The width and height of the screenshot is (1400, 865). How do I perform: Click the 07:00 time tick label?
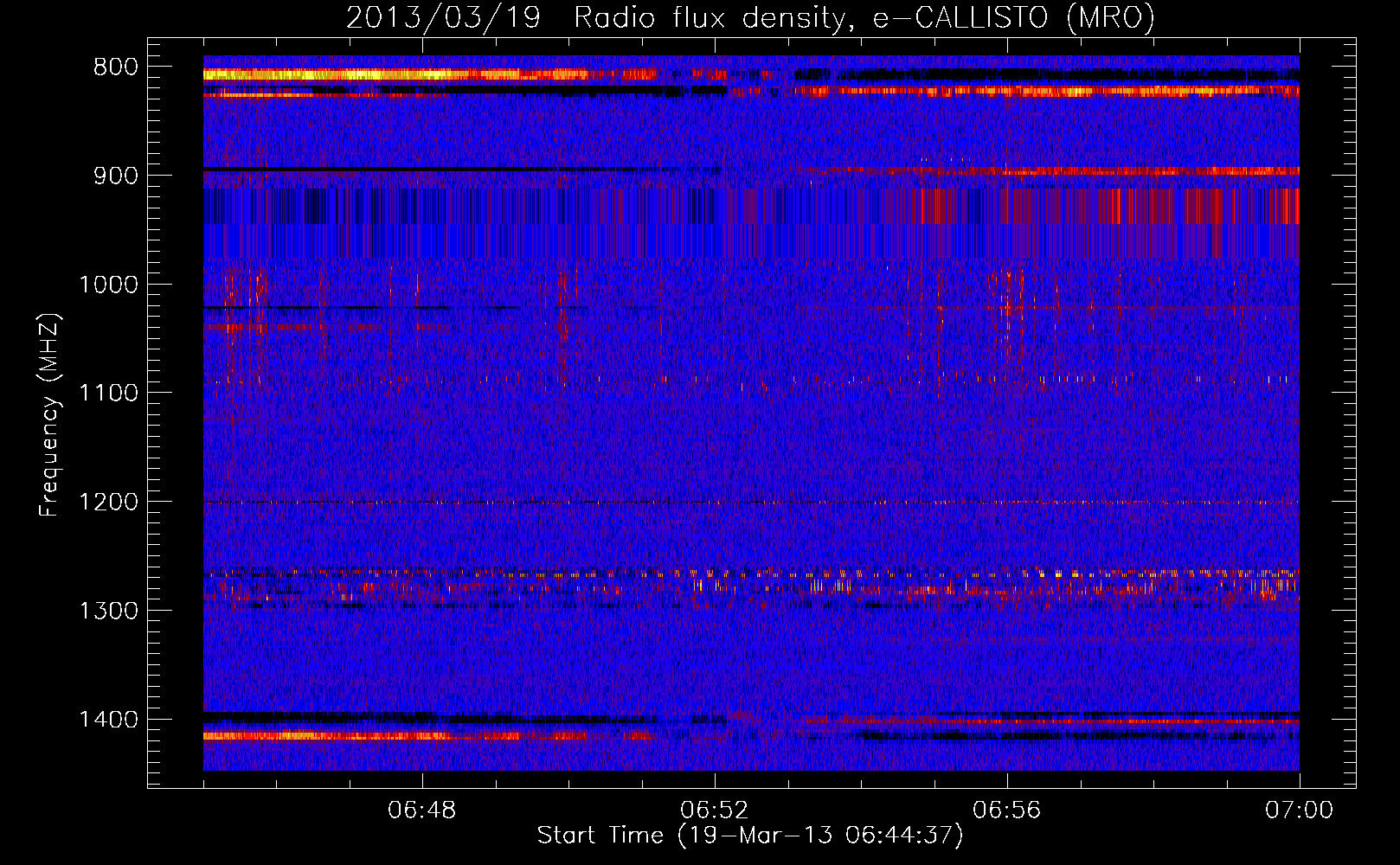[x=1299, y=811]
